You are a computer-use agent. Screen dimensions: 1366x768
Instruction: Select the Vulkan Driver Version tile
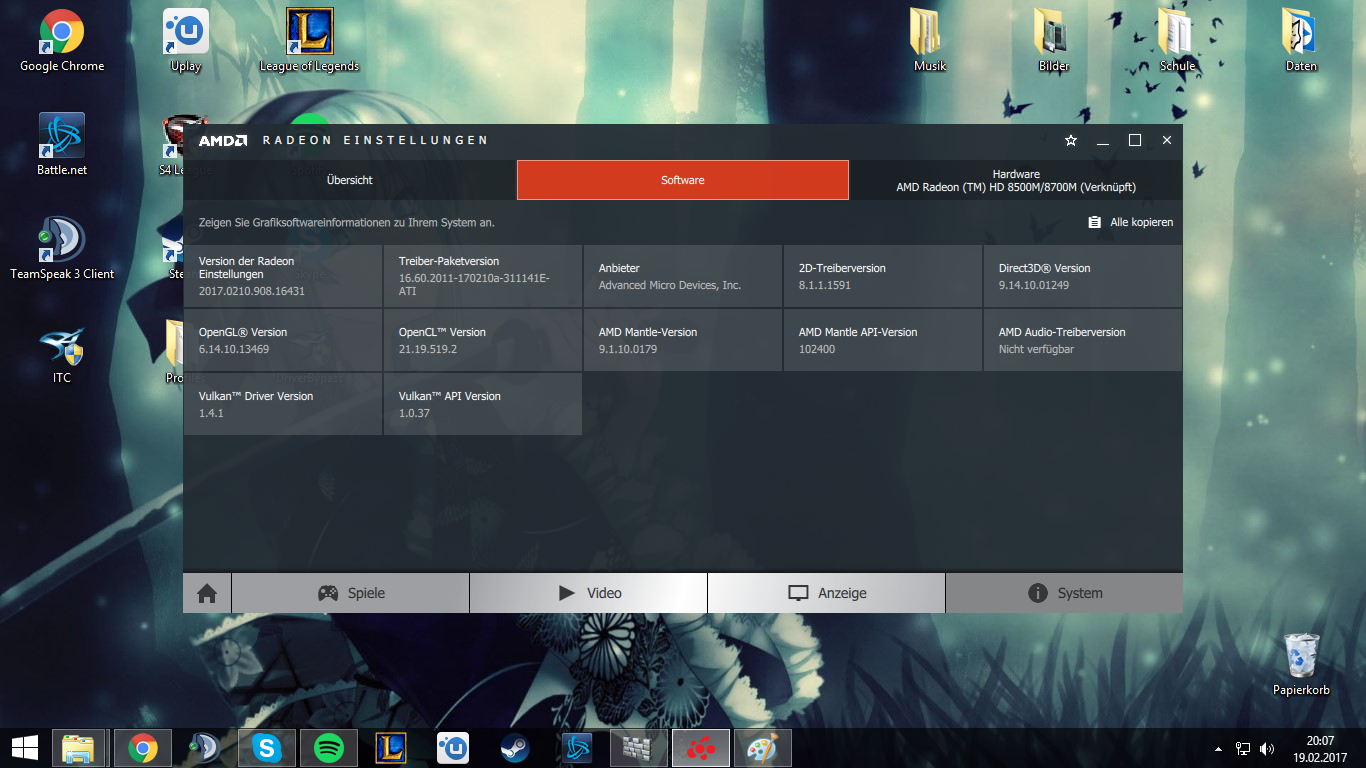[283, 404]
